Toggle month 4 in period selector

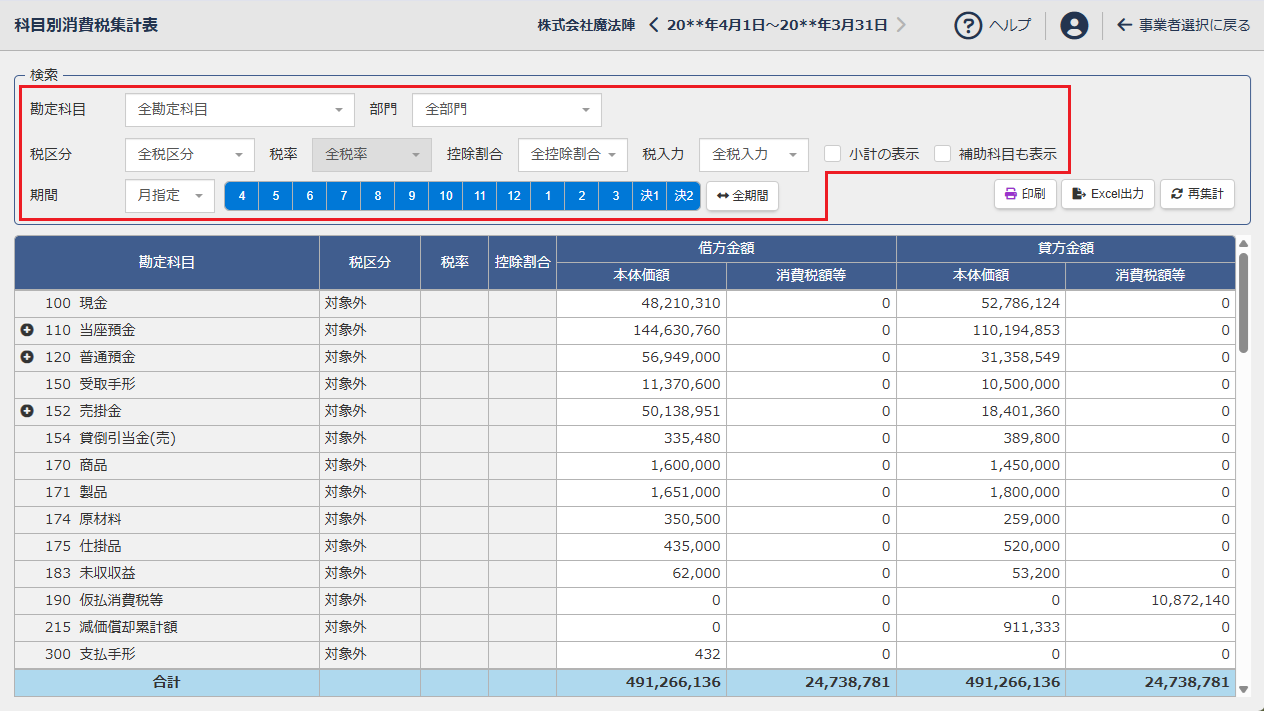coord(242,196)
